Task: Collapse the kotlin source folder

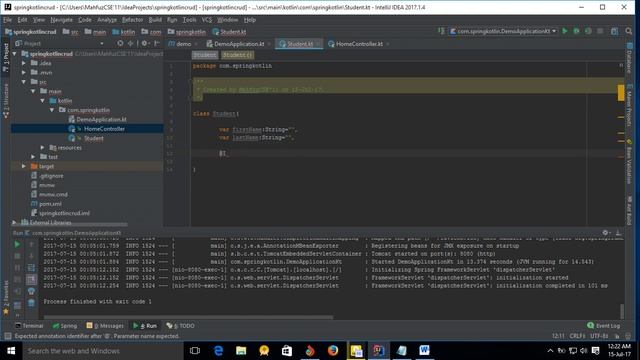Action: pos(43,100)
